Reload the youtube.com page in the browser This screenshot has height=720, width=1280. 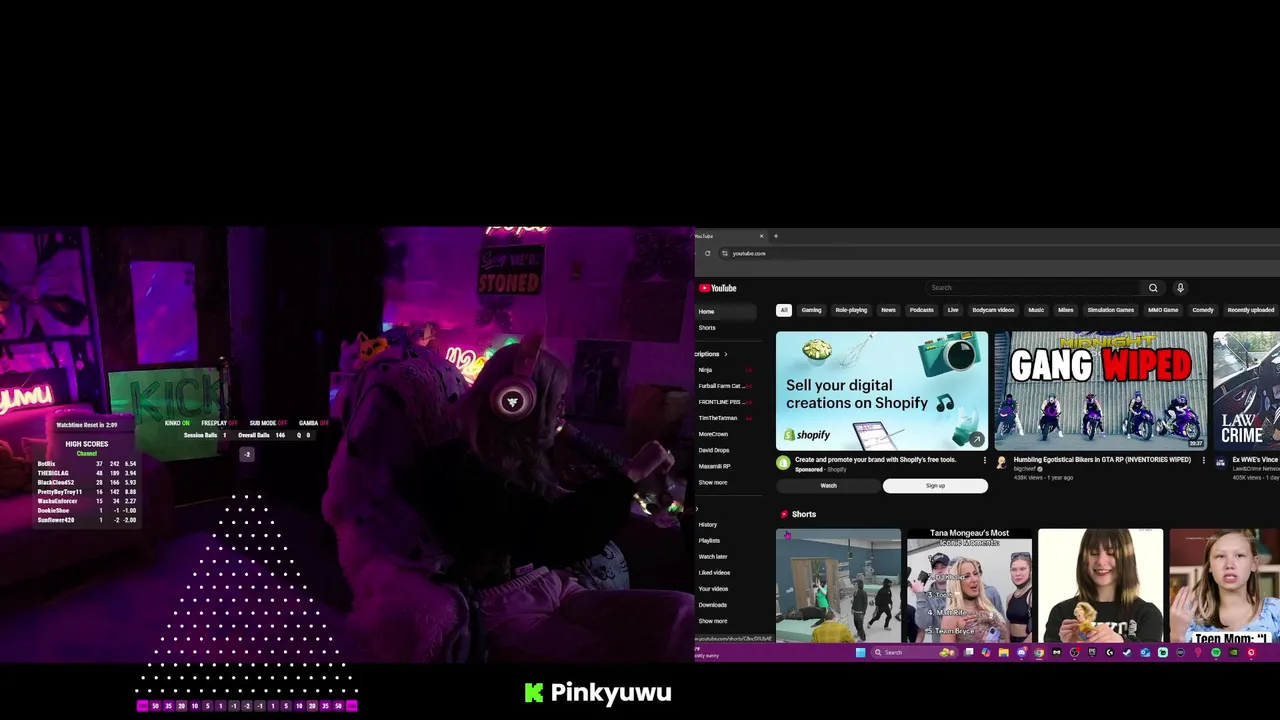[708, 253]
